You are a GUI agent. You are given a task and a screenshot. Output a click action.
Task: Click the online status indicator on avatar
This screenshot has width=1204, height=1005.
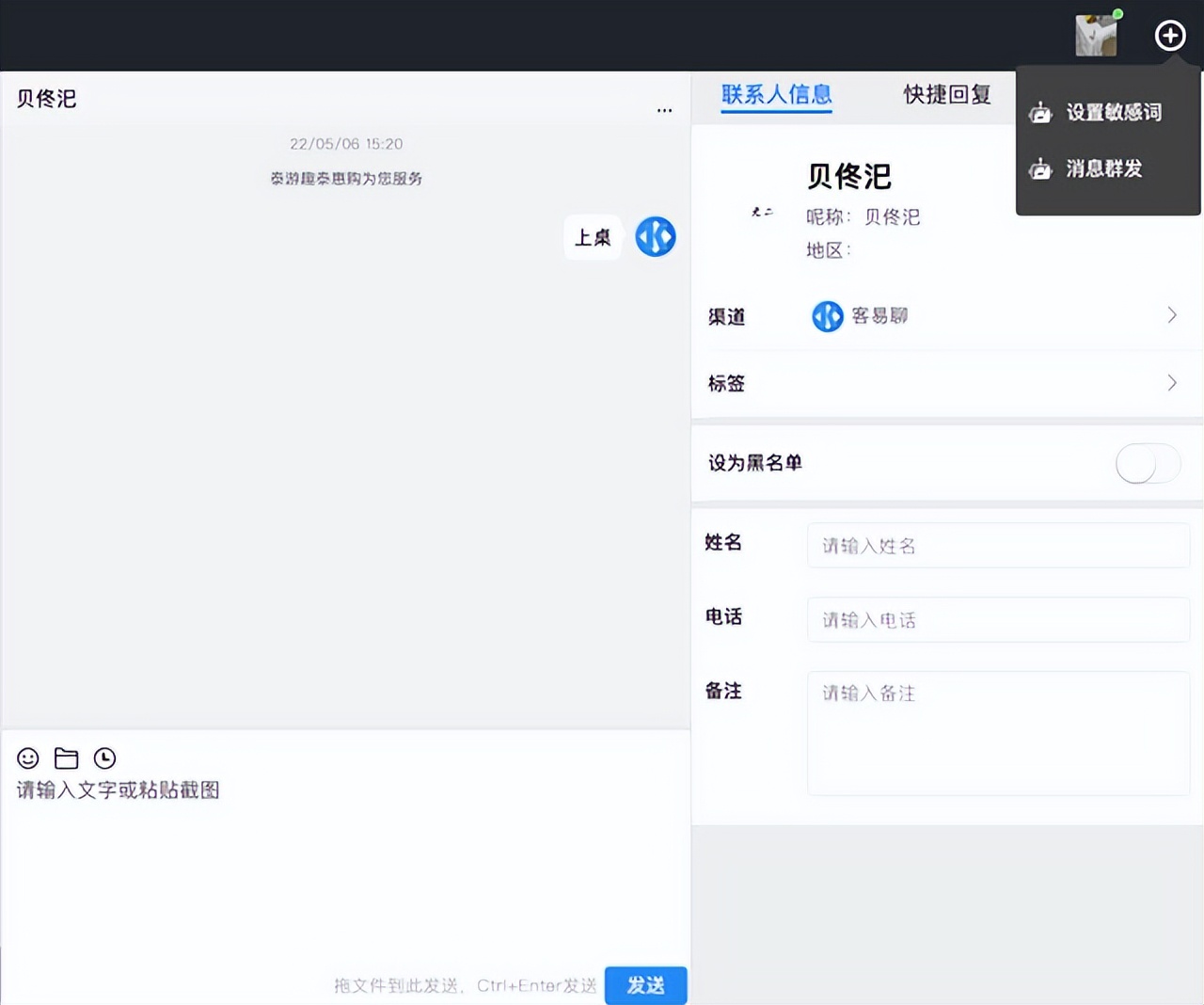[x=1116, y=13]
